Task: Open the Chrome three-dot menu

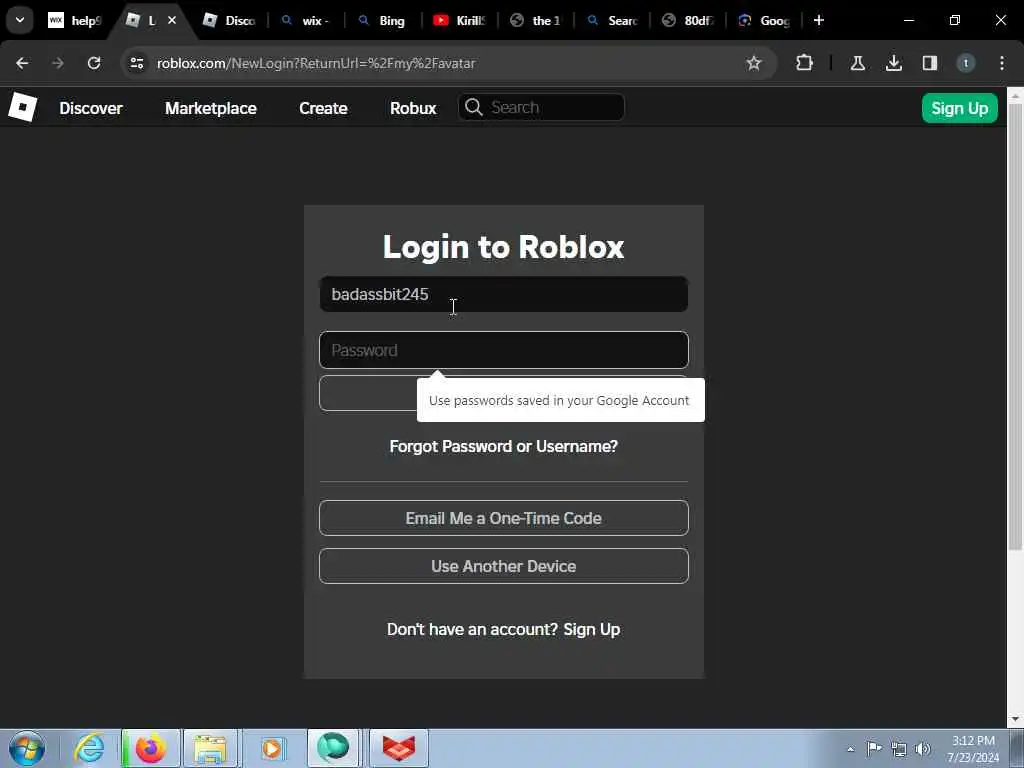Action: 1002,63
